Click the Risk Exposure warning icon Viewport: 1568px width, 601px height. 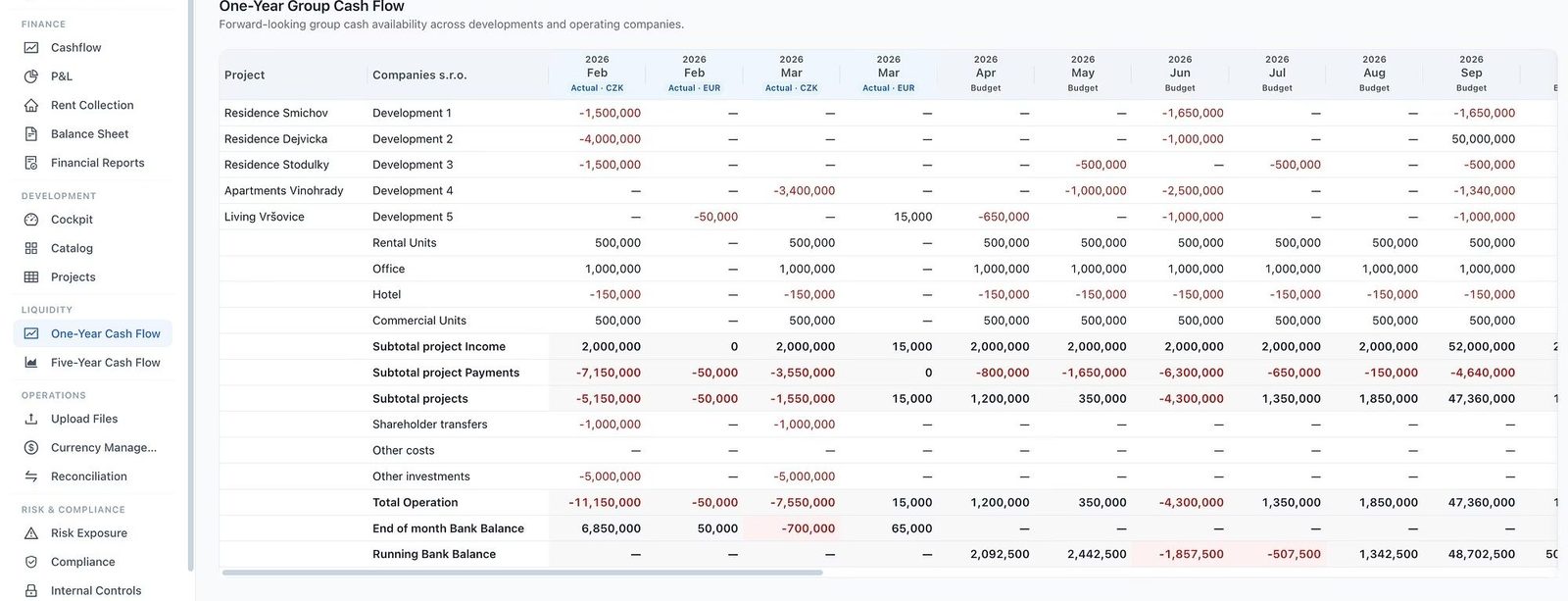[31, 533]
